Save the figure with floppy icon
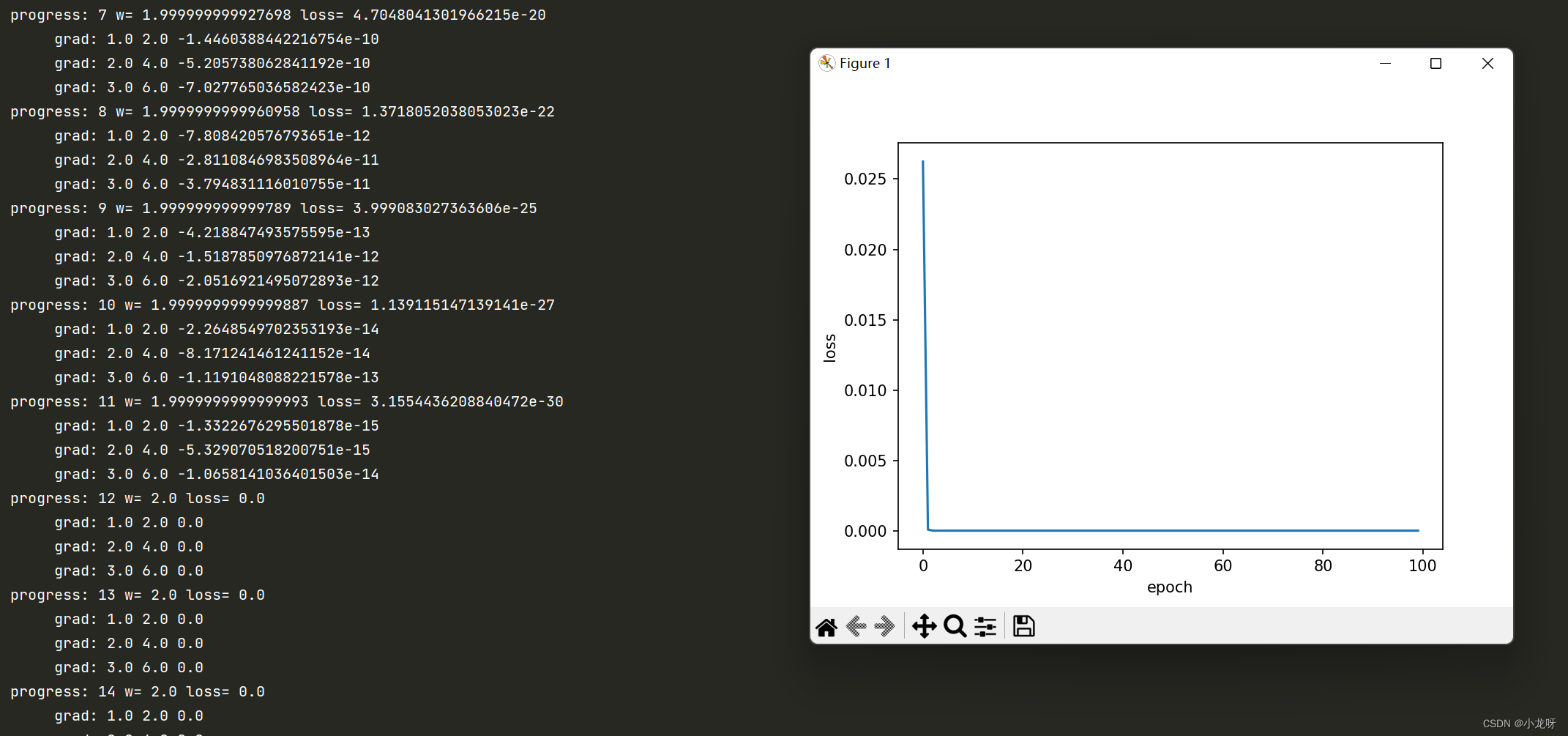This screenshot has height=736, width=1568. pyautogui.click(x=1023, y=626)
